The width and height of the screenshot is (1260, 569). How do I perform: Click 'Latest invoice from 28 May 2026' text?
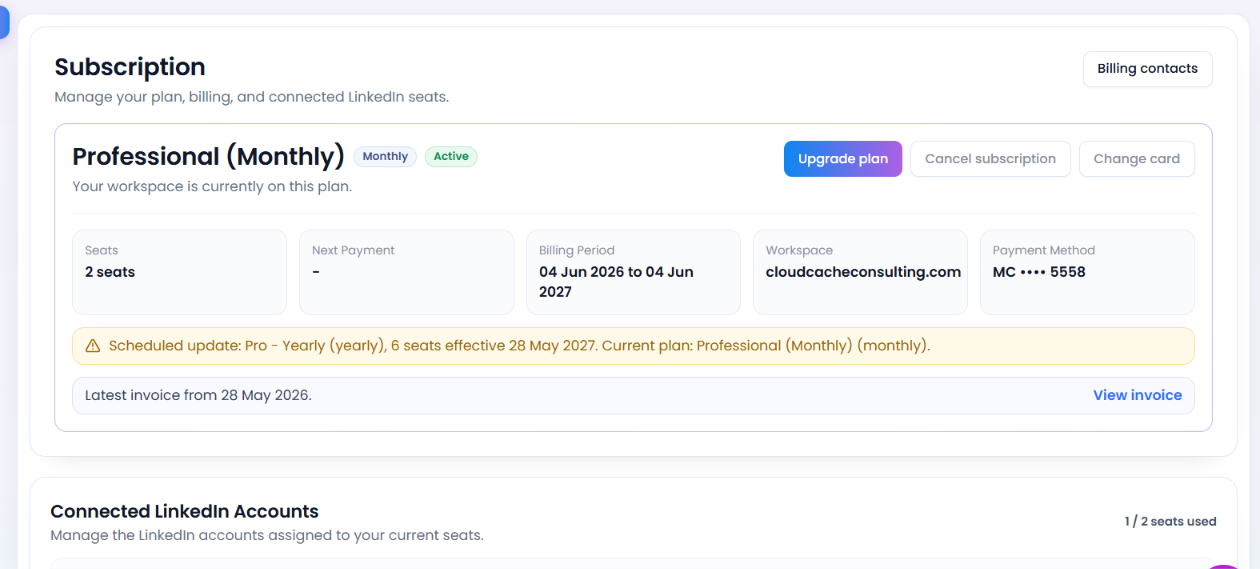pyautogui.click(x=198, y=395)
